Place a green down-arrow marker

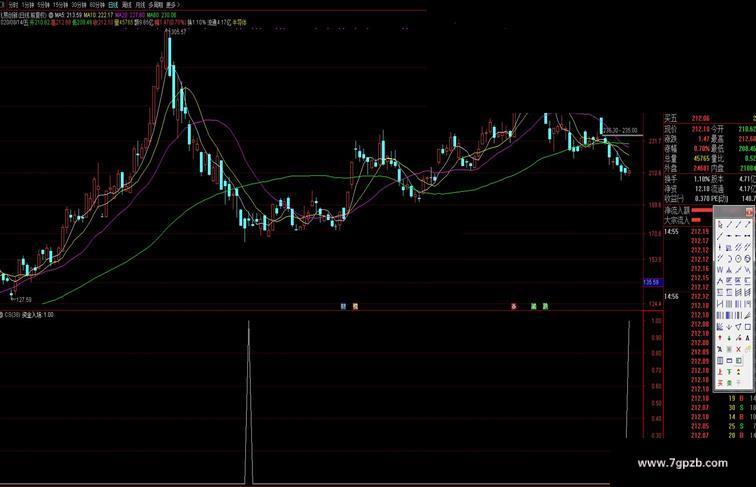click(729, 338)
